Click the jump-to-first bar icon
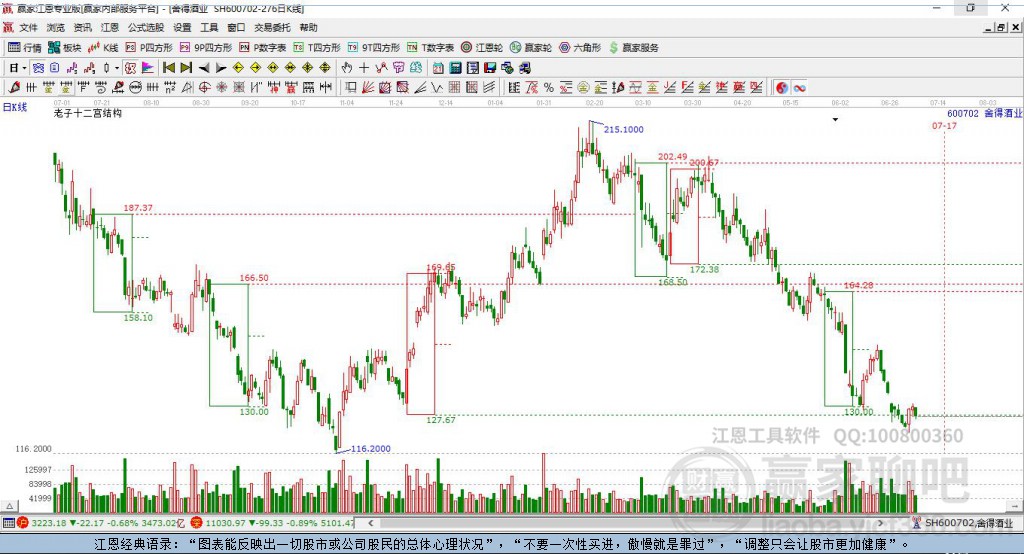 click(168, 68)
